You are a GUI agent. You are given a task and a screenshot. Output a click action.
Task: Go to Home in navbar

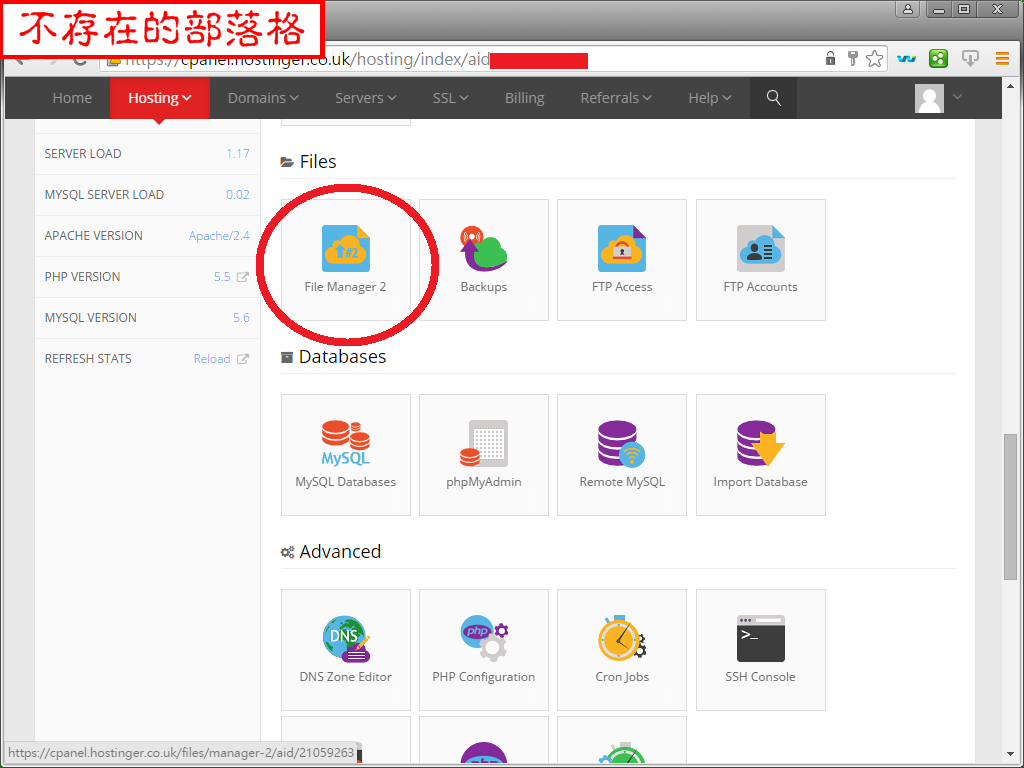coord(72,98)
